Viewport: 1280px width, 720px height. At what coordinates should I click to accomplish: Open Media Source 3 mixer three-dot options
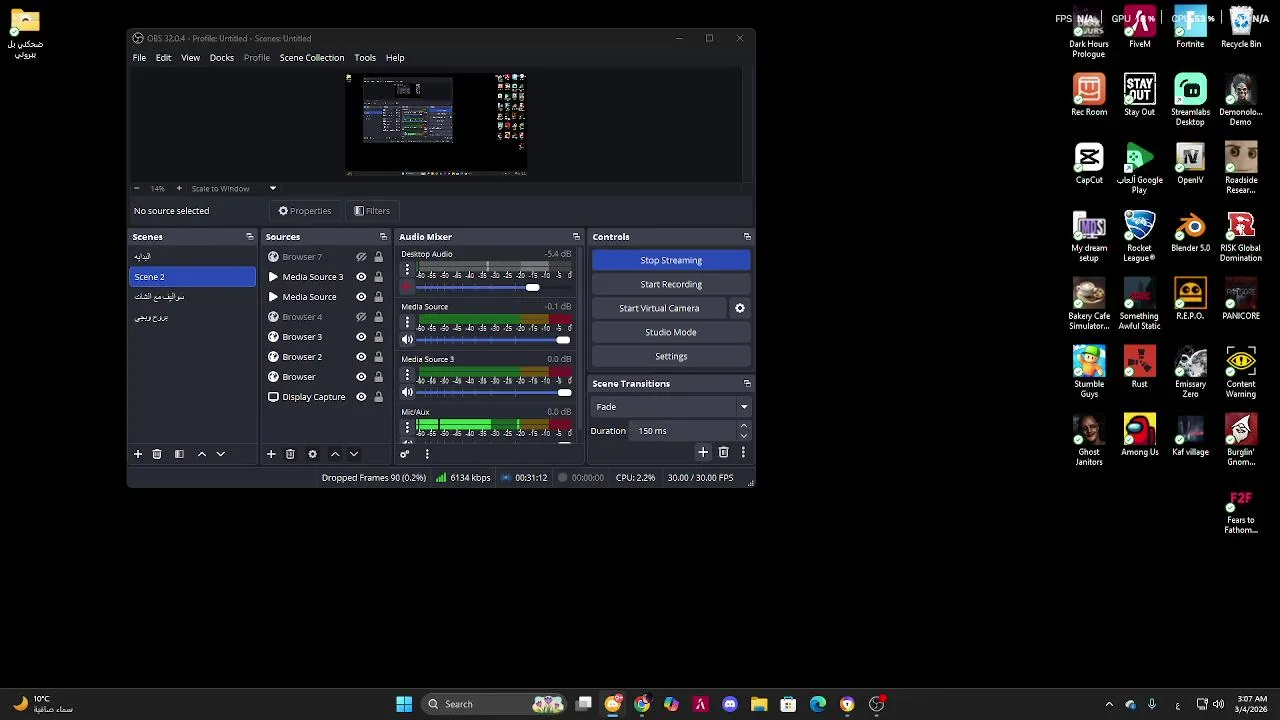tap(407, 375)
